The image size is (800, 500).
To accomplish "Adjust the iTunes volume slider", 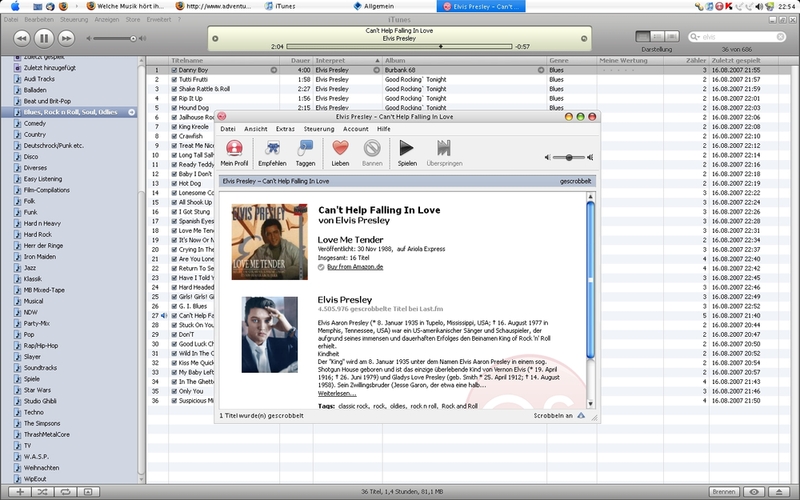I will 115,38.
